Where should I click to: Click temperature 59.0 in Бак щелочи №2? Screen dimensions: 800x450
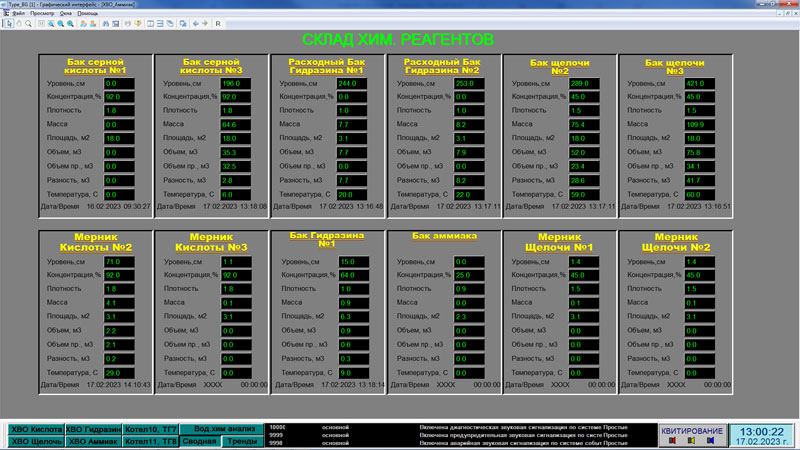[584, 194]
